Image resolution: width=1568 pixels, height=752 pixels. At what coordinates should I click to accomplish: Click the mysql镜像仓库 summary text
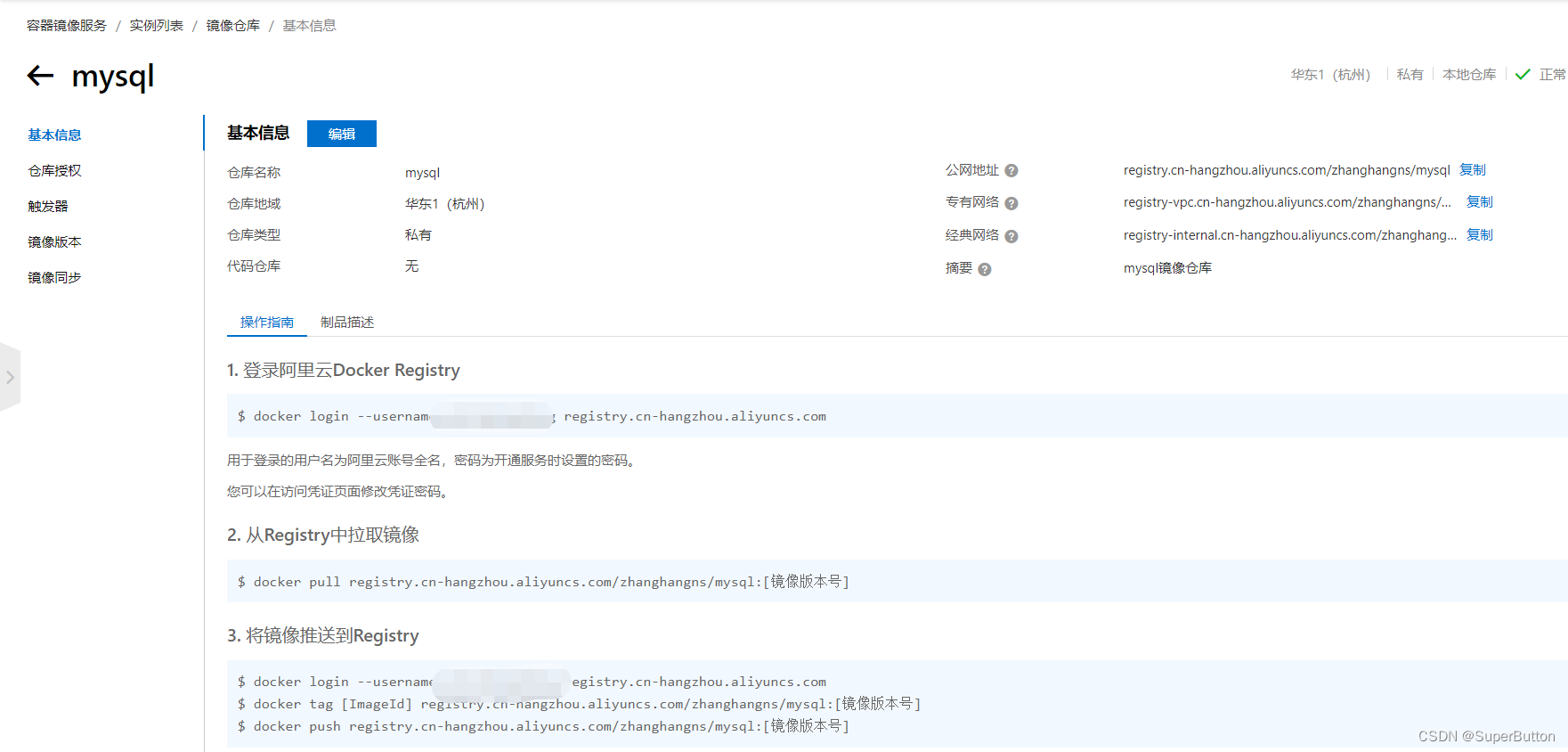(x=1167, y=268)
